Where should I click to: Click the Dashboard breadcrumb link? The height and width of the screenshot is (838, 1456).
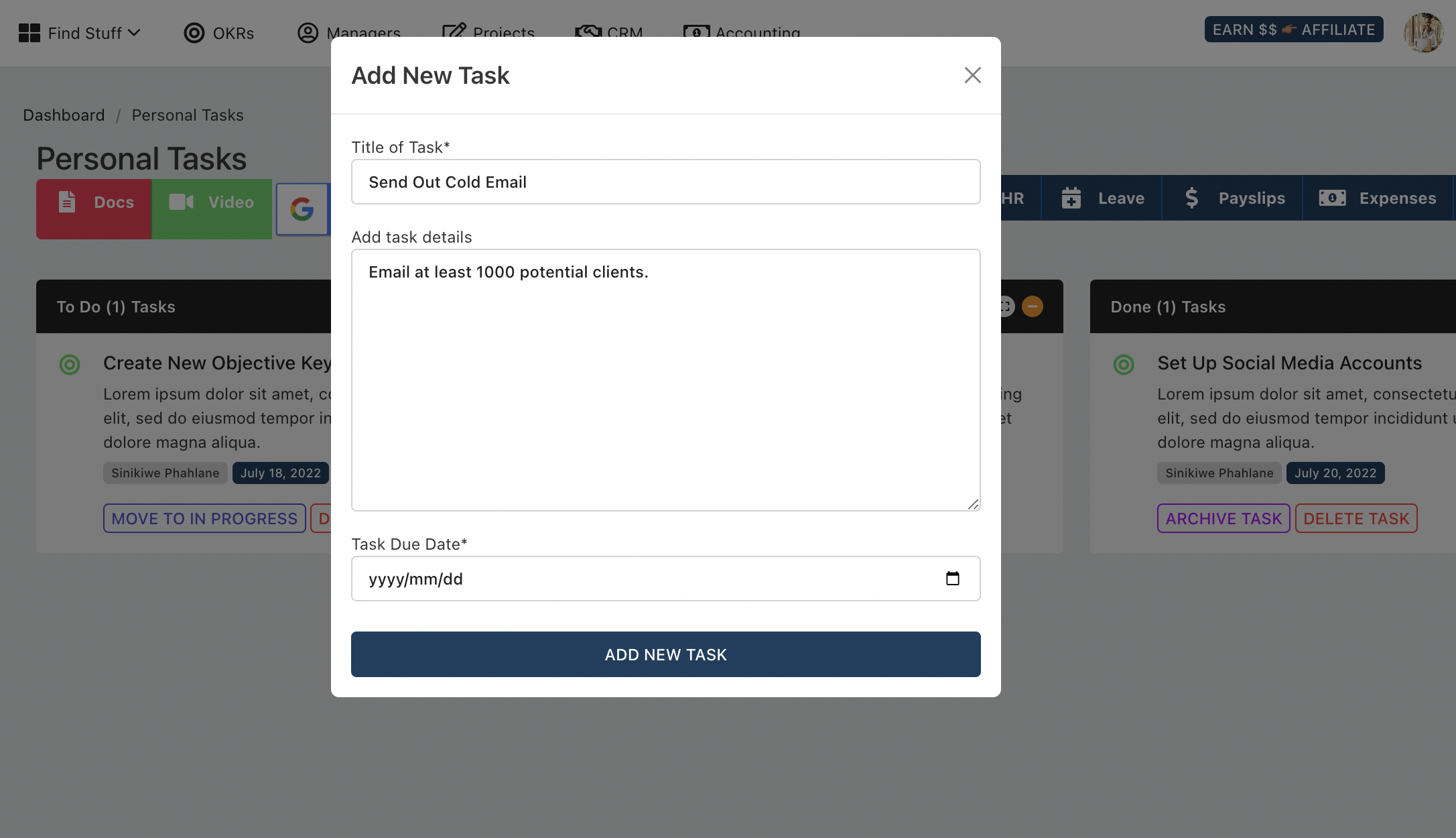pos(63,113)
